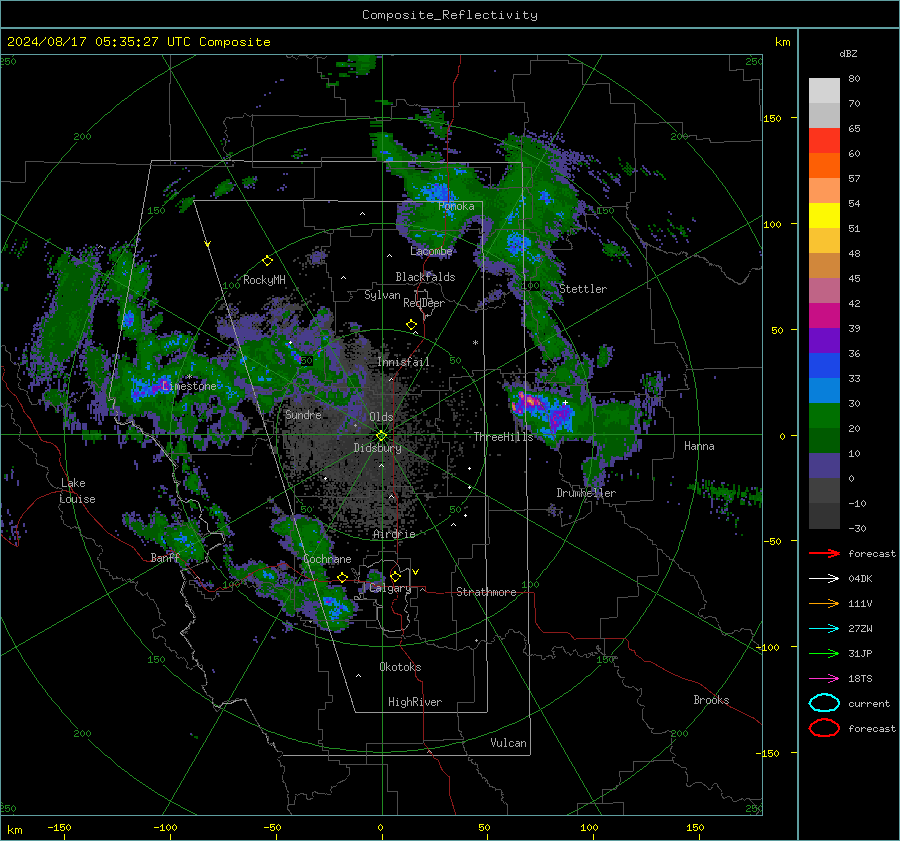The height and width of the screenshot is (841, 900).
Task: Click the Vulcan label
Action: (509, 743)
